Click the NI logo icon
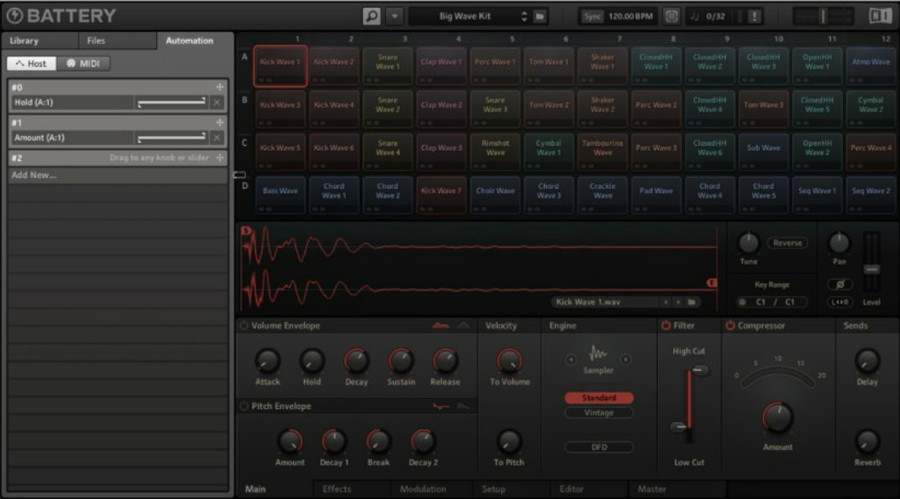 880,16
